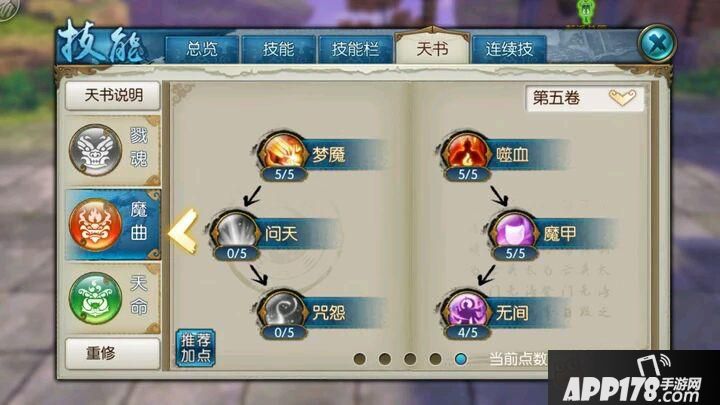Click the 天书说明 button
The image size is (720, 405).
coord(113,96)
